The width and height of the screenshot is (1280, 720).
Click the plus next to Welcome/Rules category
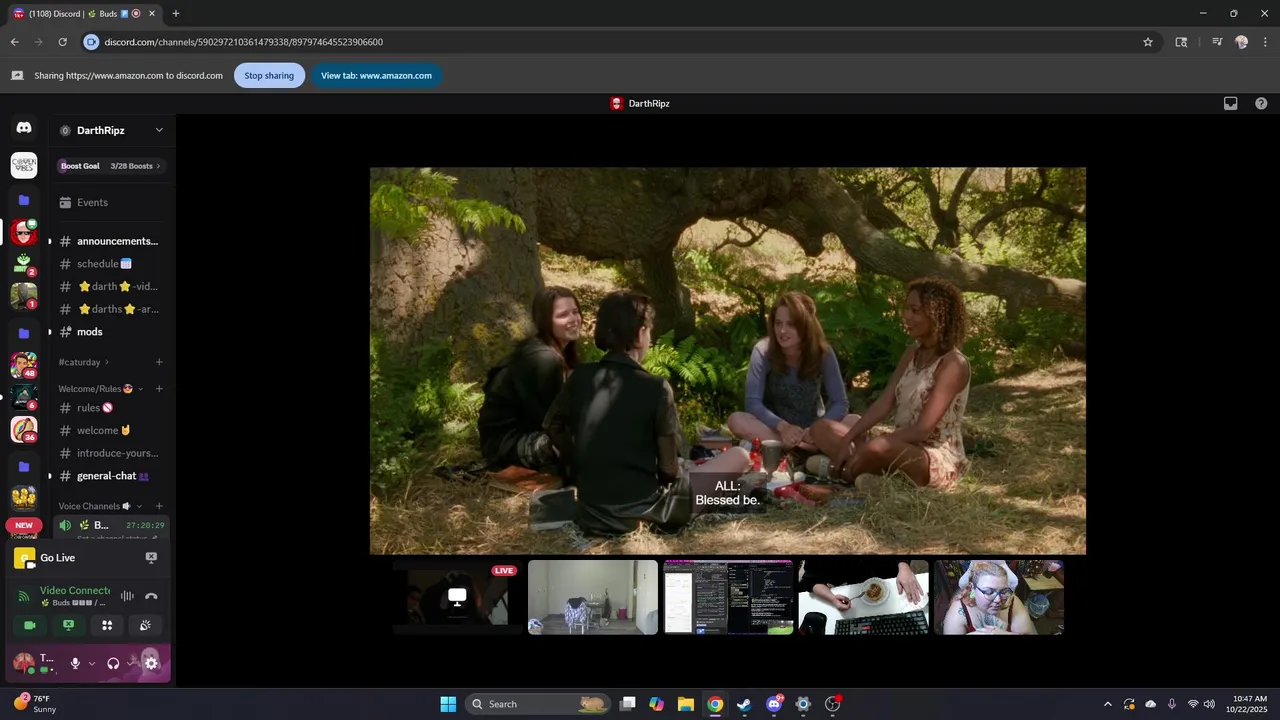tap(159, 389)
